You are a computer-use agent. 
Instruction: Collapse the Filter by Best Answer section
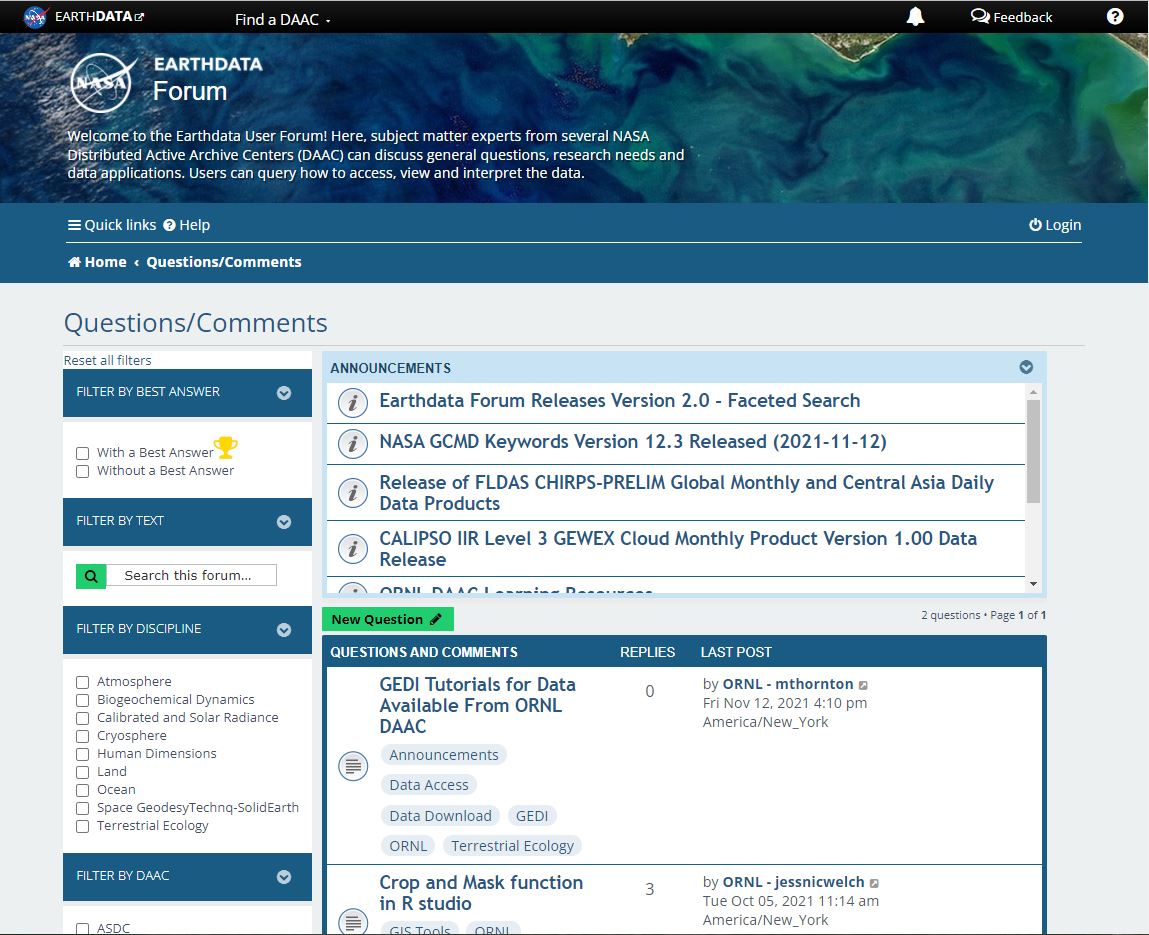284,393
